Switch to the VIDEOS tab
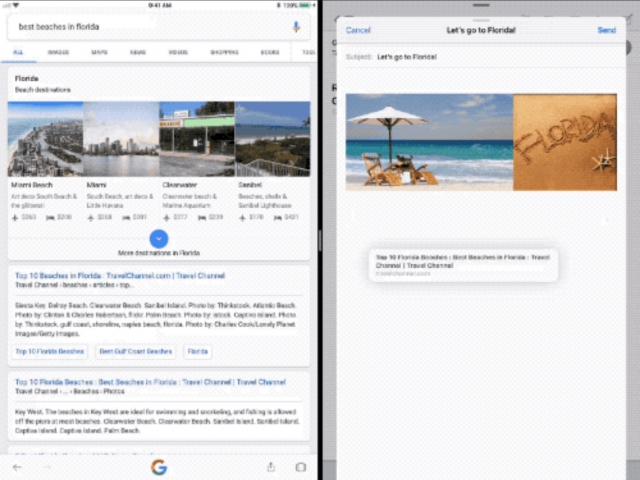The width and height of the screenshot is (640, 480). [178, 52]
